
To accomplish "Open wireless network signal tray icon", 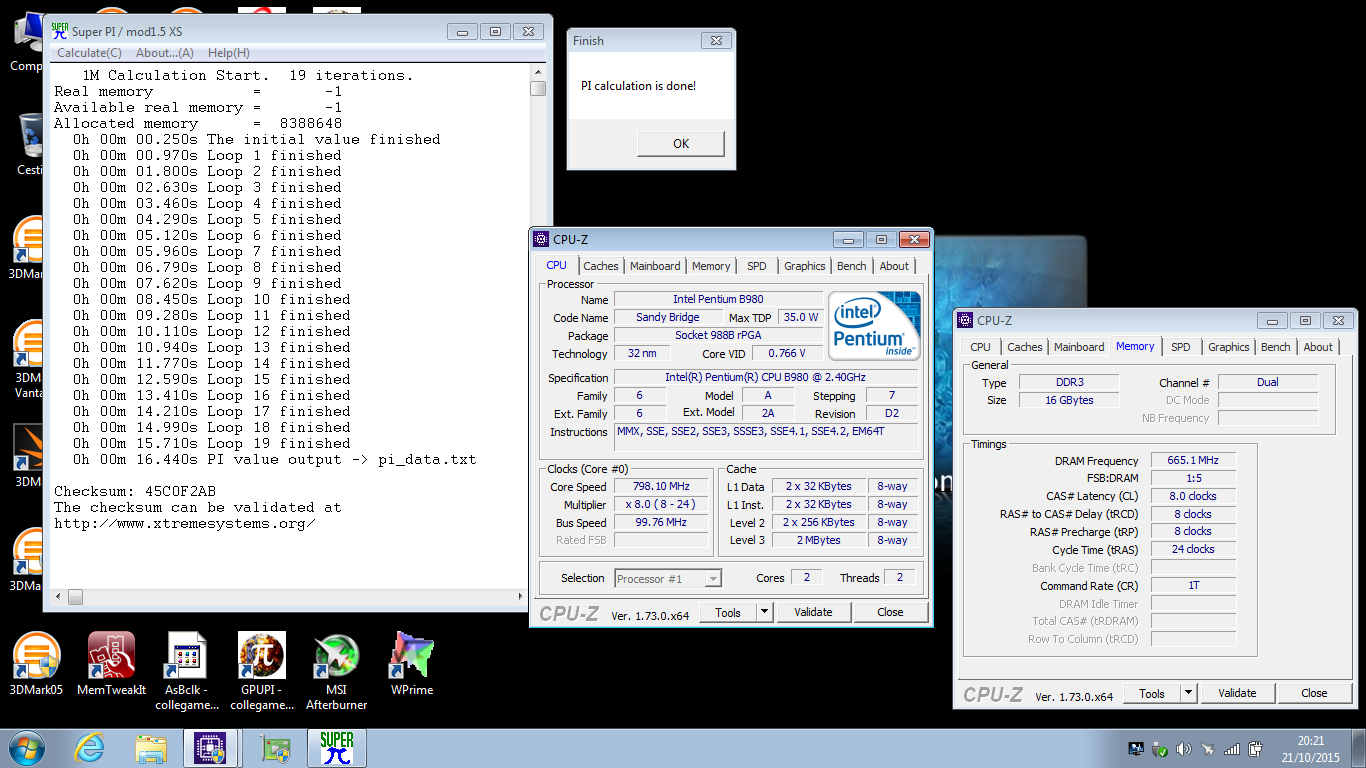I will [1231, 748].
